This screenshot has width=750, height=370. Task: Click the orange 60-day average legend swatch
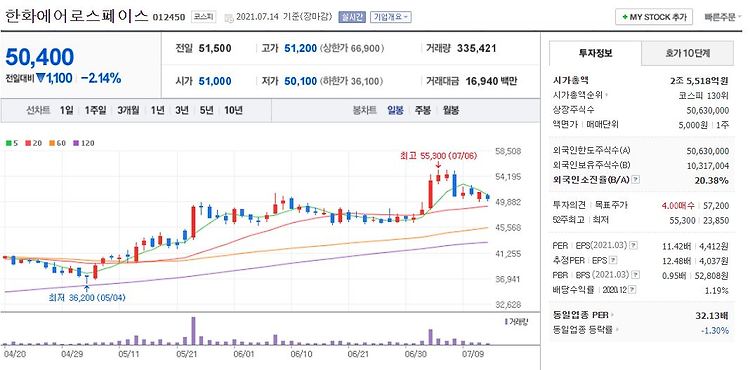51,143
